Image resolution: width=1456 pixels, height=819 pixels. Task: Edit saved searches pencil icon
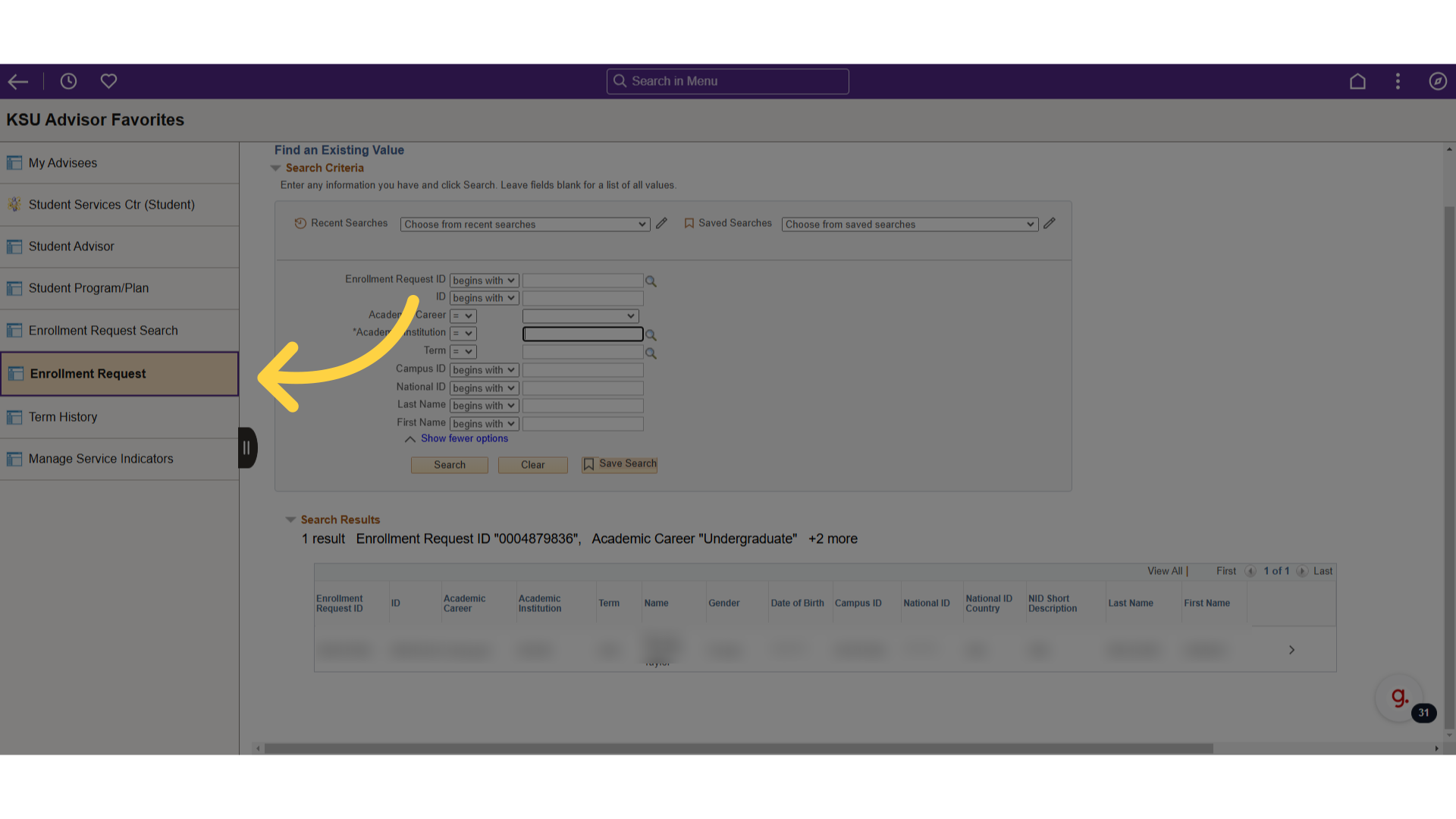pyautogui.click(x=1050, y=224)
